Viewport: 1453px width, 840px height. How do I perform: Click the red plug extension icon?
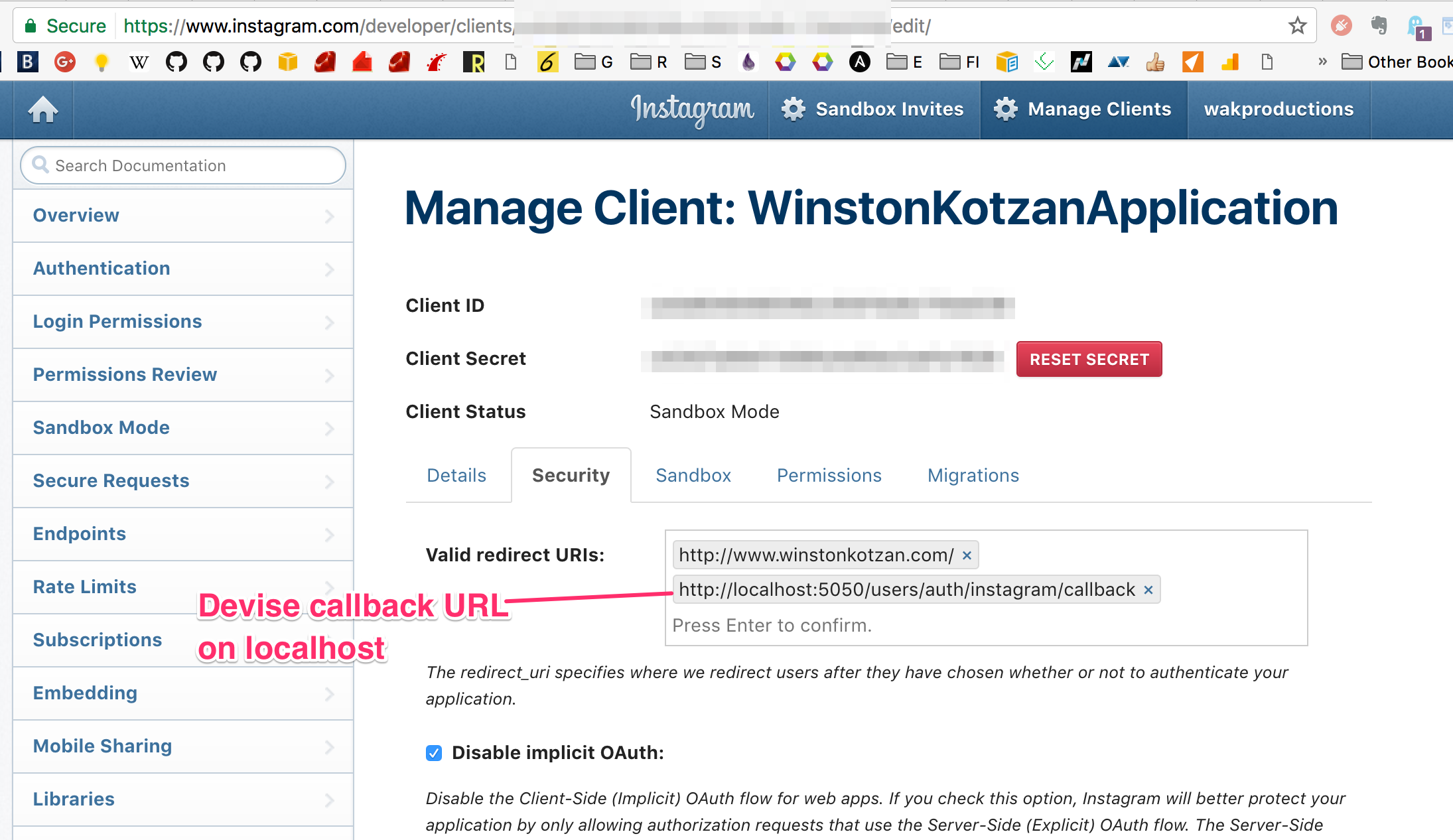[x=1341, y=26]
